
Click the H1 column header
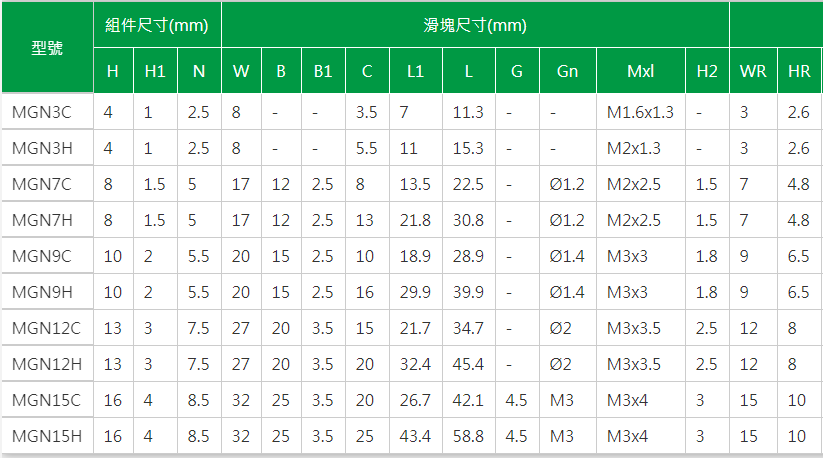click(x=155, y=71)
